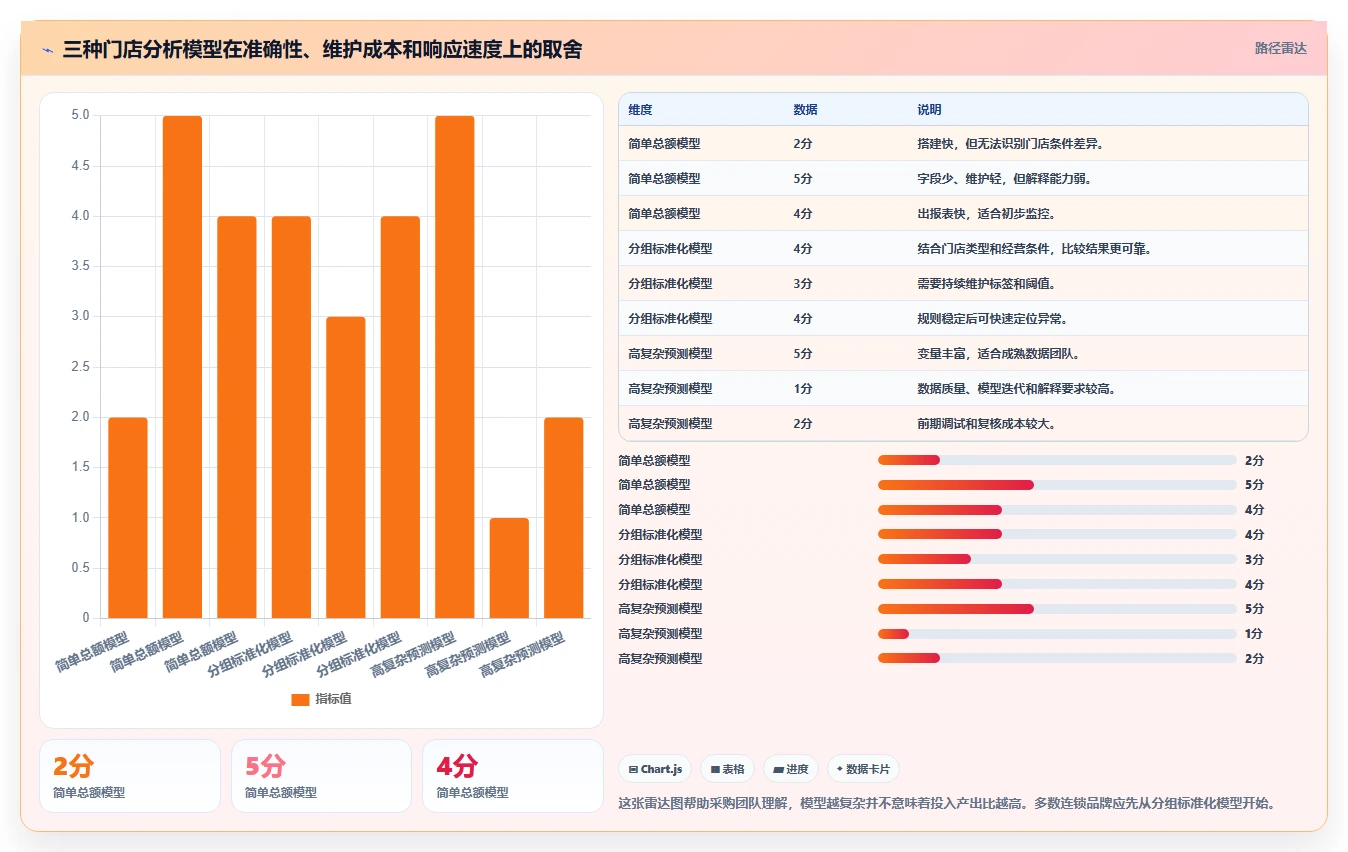Click the 简单总额模型 progress bar showing 2分

point(1057,460)
